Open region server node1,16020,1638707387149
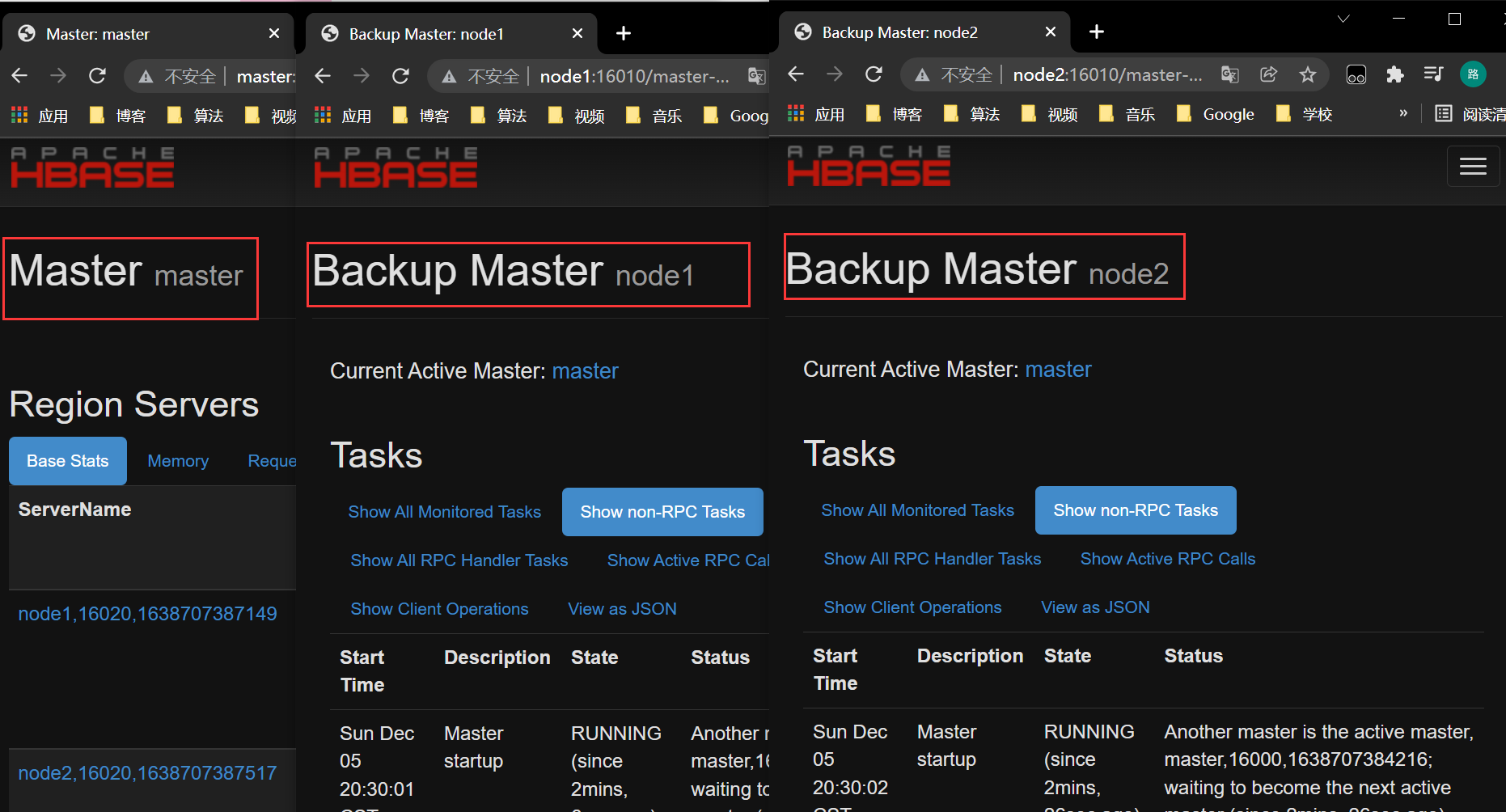The image size is (1506, 812). click(148, 614)
